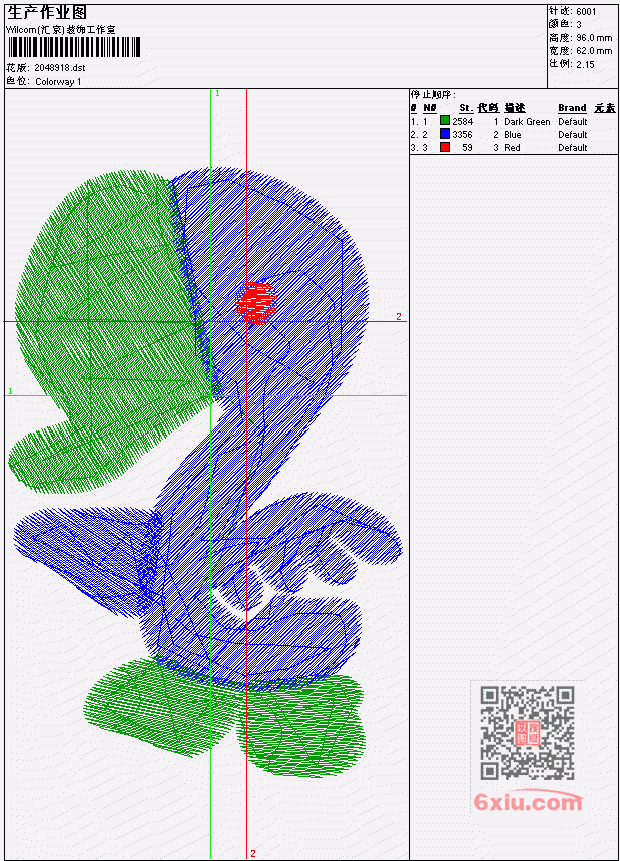The height and width of the screenshot is (861, 620).
Task: Click the height value 96.0 mm
Action: [594, 38]
